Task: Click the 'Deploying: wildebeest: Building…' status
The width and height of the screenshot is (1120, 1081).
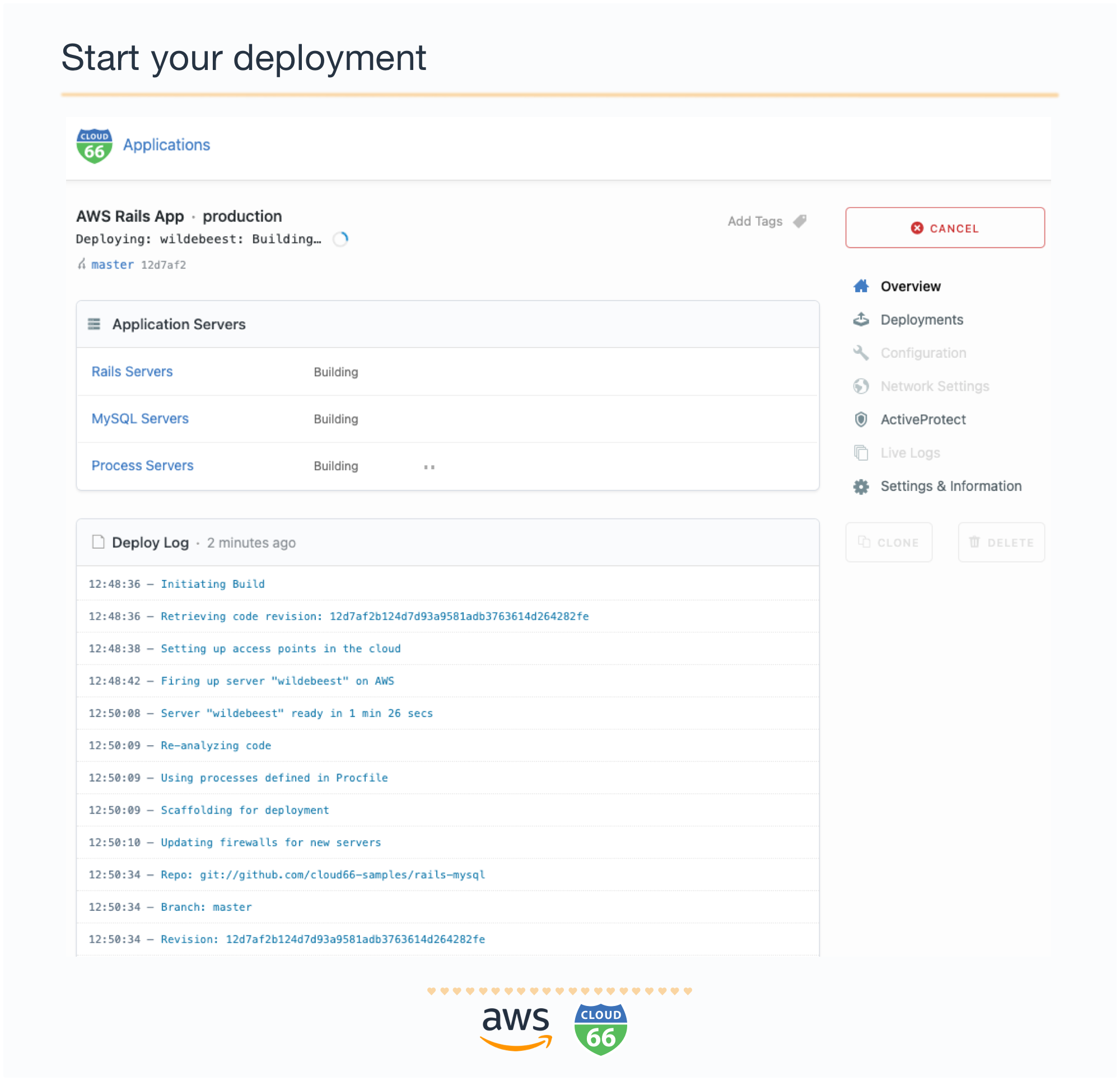Action: (x=198, y=239)
